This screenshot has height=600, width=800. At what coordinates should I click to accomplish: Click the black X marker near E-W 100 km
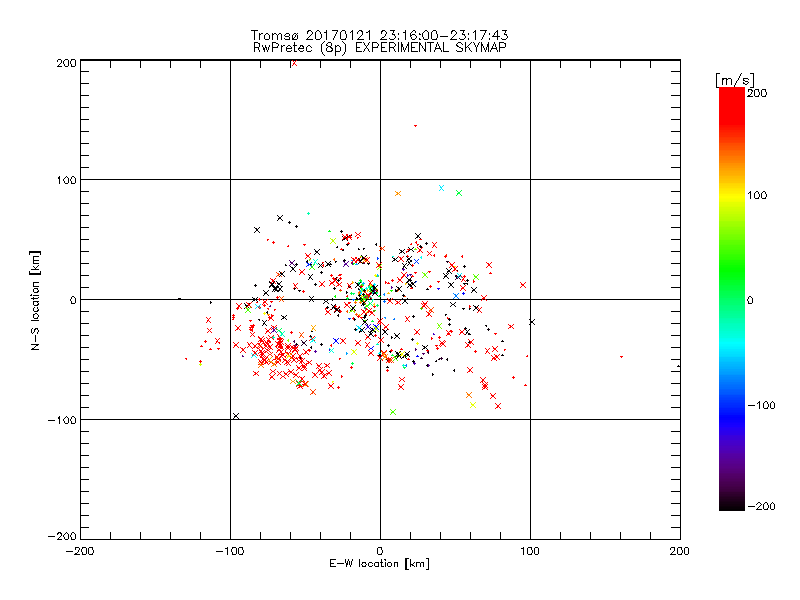tap(532, 322)
